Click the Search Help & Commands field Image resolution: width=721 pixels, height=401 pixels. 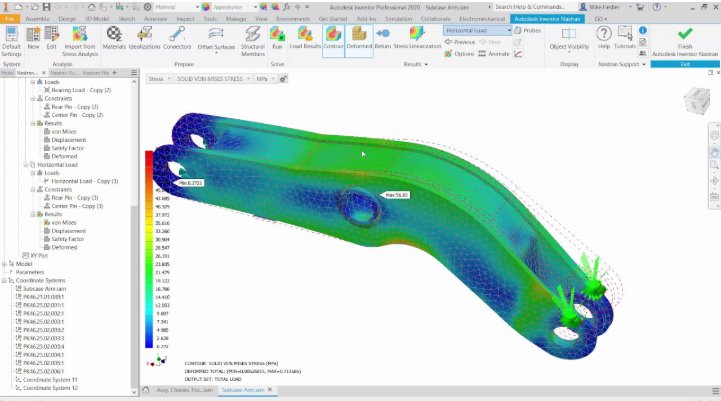click(530, 7)
